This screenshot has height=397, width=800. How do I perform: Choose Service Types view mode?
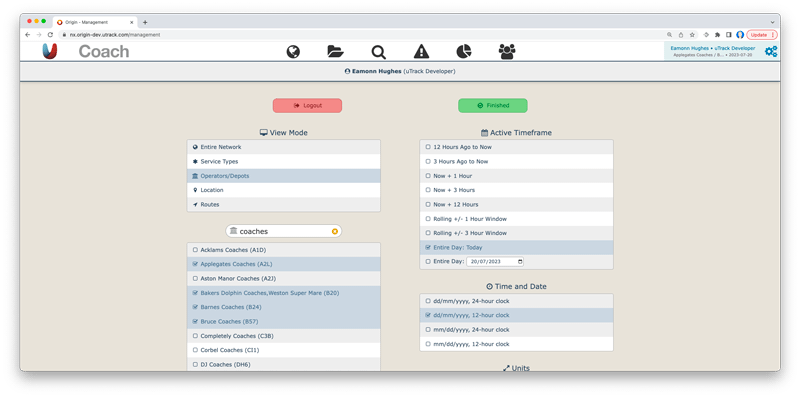283,161
